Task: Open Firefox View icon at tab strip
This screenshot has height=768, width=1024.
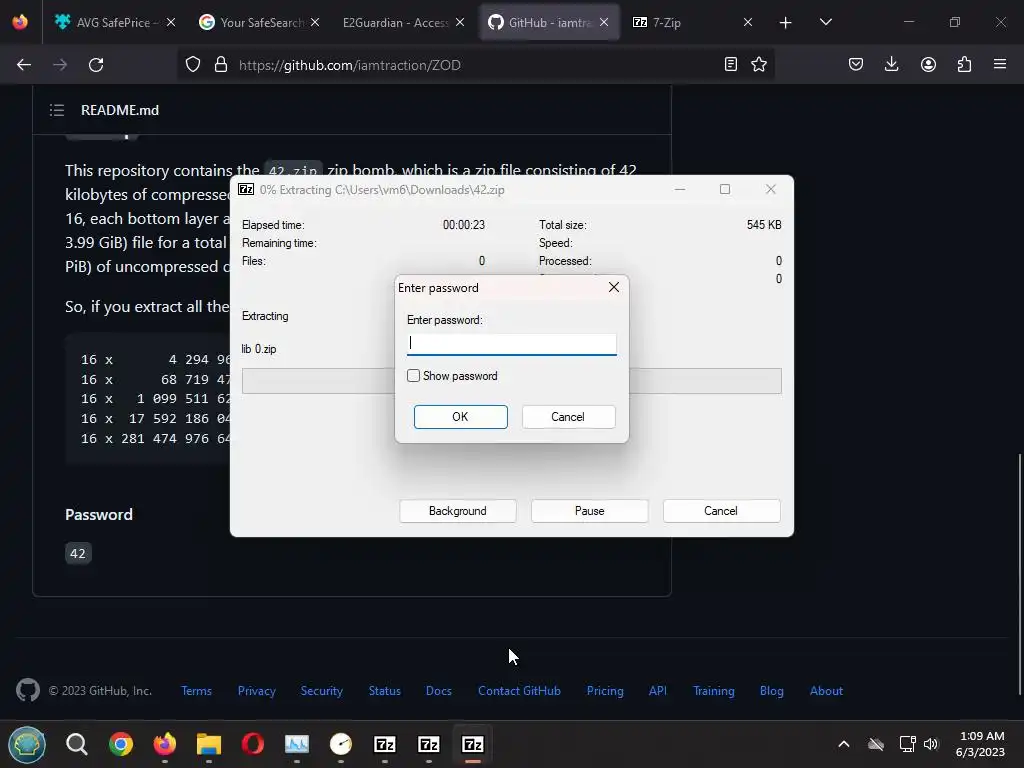Action: pos(20,22)
